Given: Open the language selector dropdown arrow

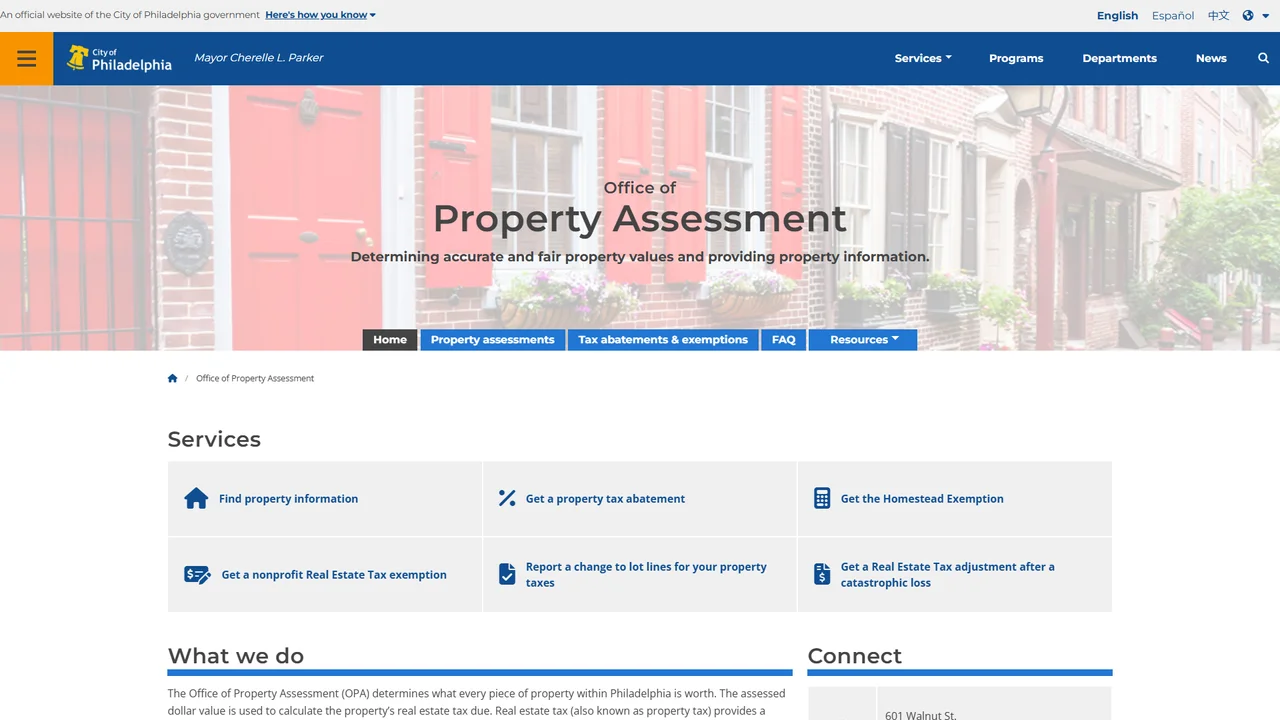Looking at the screenshot, I should (1265, 16).
